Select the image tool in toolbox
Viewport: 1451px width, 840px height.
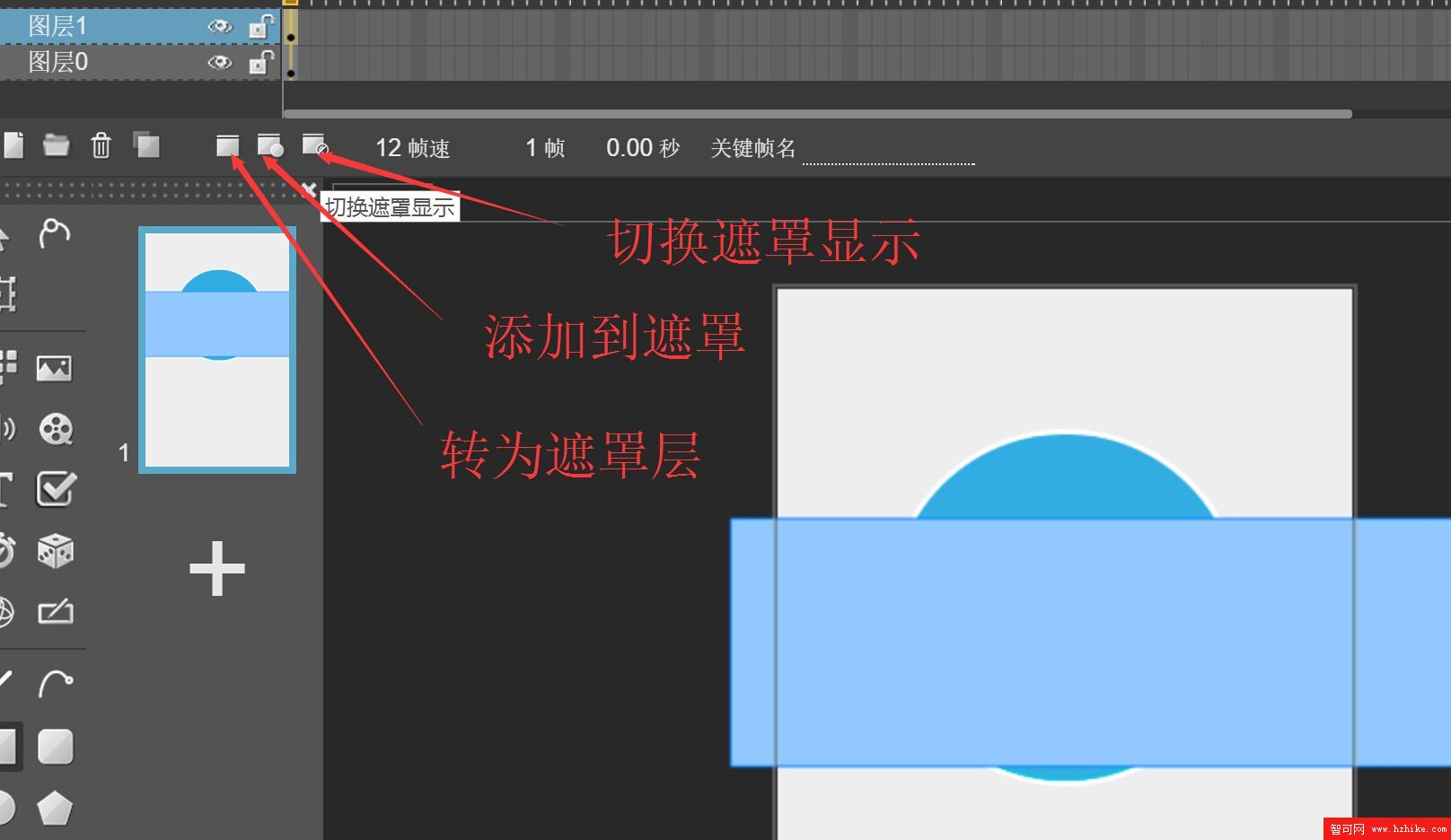click(x=55, y=368)
